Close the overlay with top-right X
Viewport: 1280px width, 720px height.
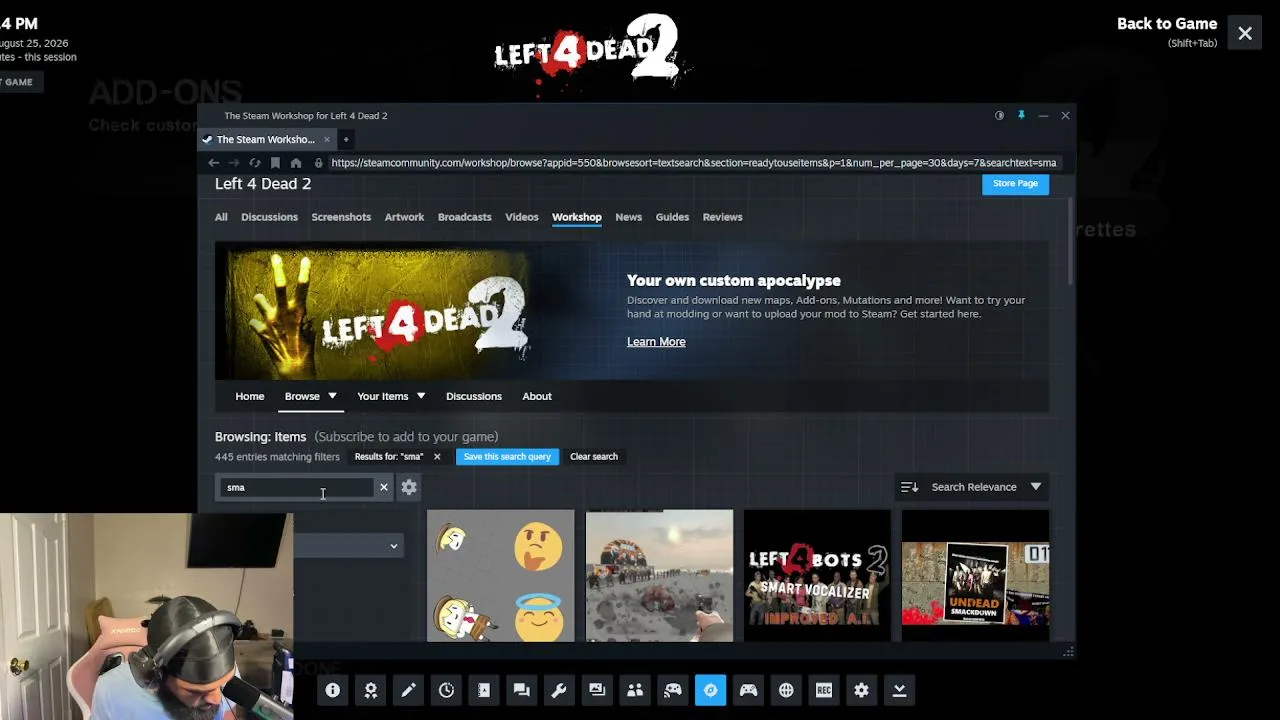click(x=1245, y=34)
